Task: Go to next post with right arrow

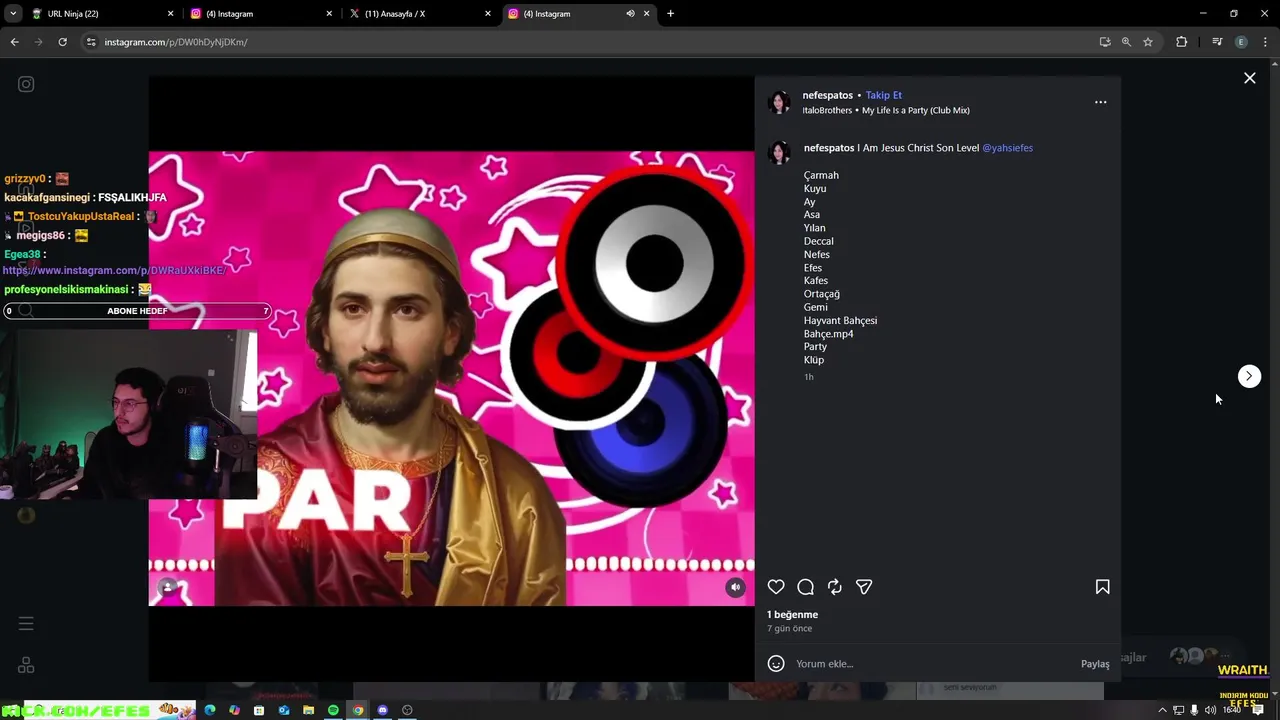Action: [1249, 376]
